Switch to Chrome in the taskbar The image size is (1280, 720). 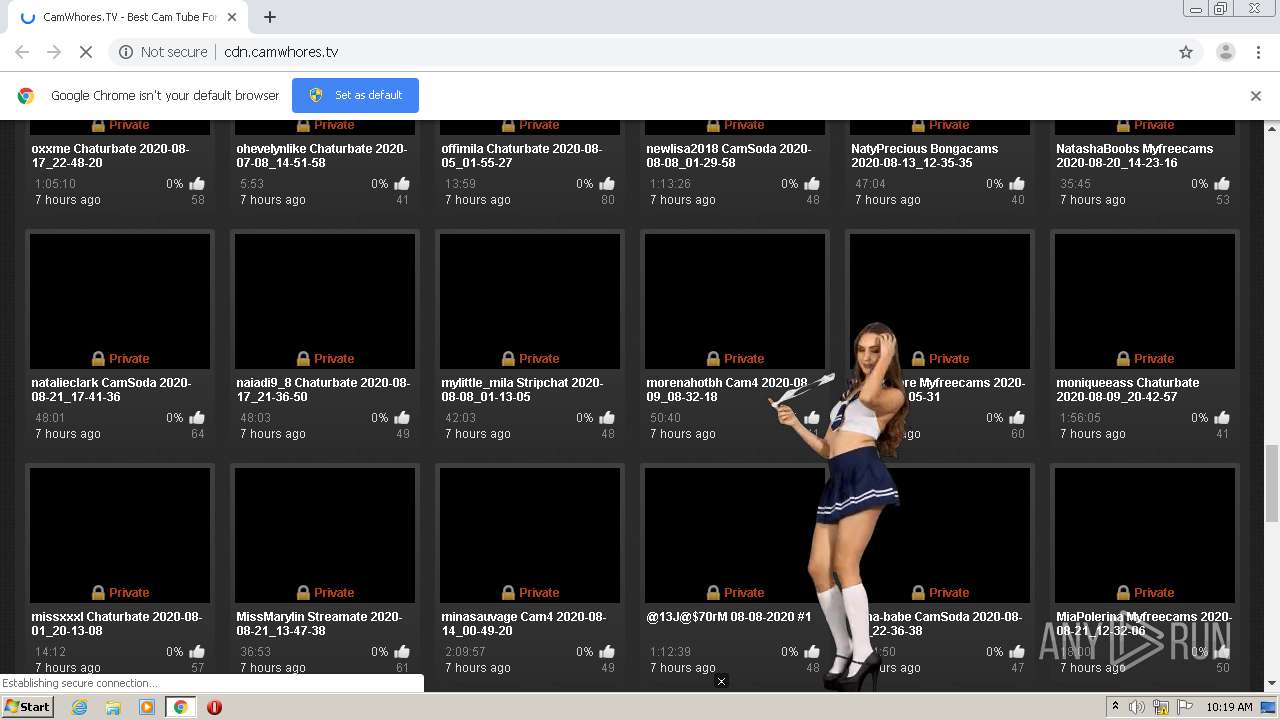click(x=180, y=707)
